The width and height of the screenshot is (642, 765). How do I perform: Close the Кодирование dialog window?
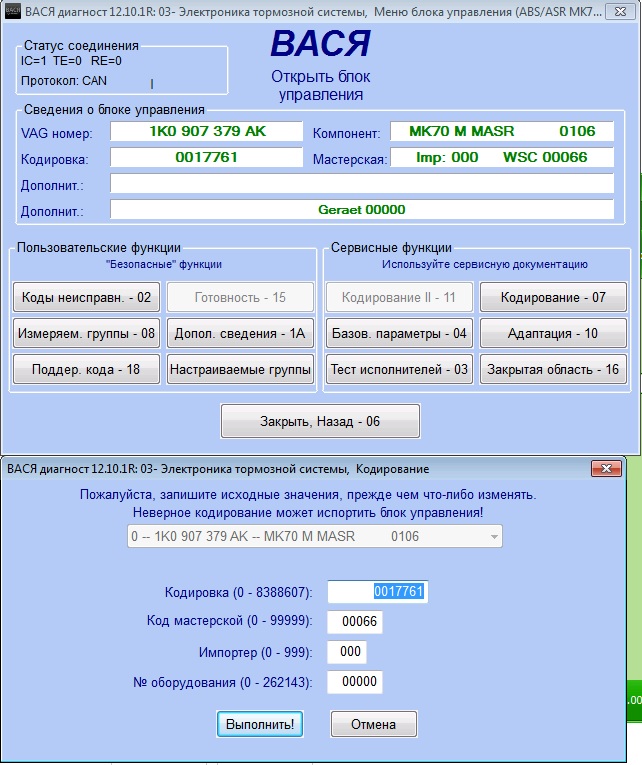coord(606,468)
